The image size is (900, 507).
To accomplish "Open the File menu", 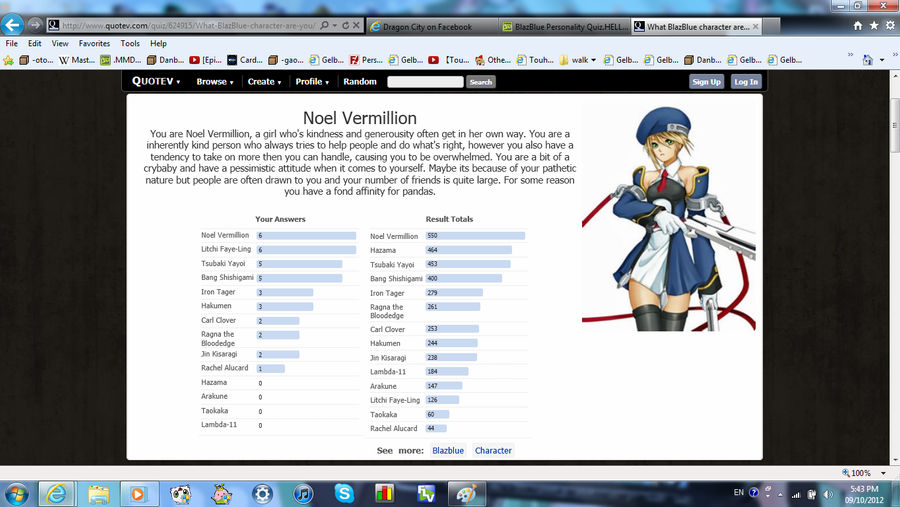I will [x=11, y=43].
